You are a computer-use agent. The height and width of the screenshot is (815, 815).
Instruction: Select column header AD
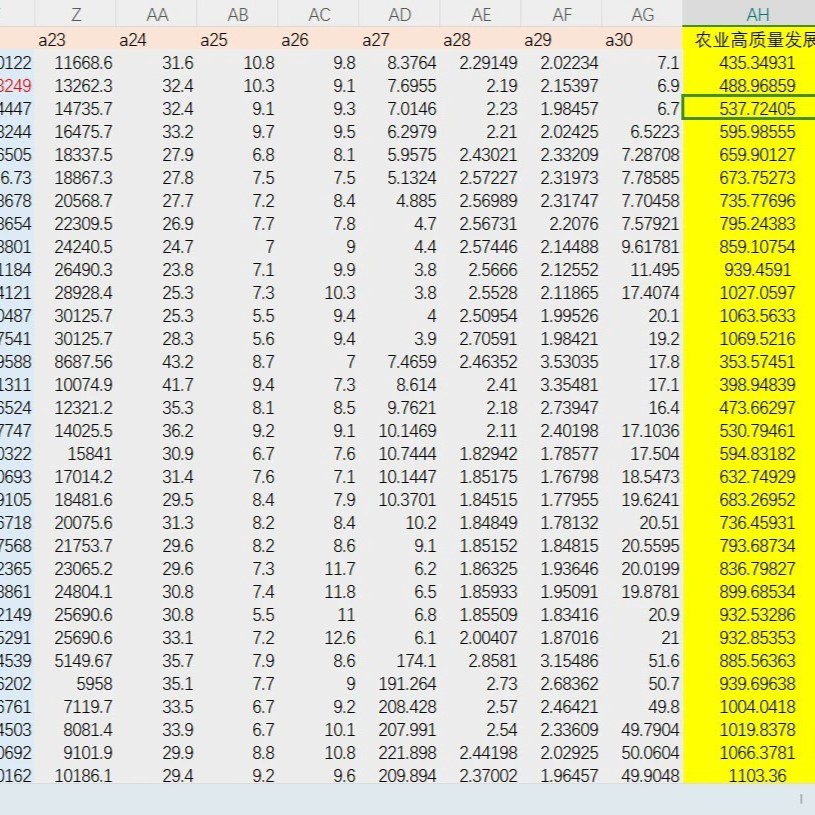pyautogui.click(x=400, y=14)
